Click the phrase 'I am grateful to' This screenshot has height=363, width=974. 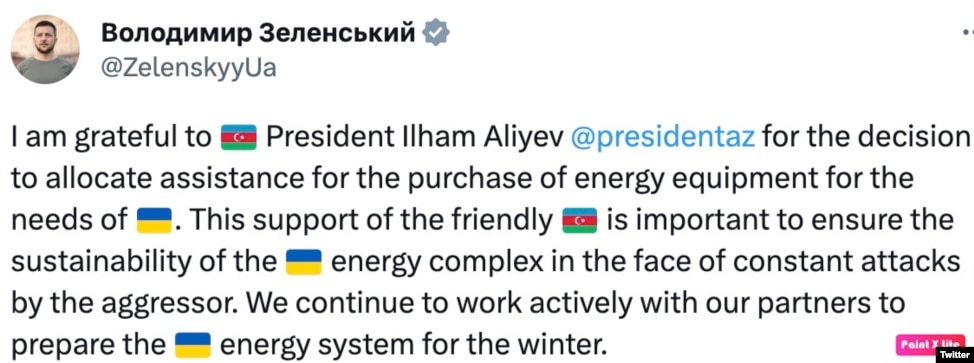pyautogui.click(x=111, y=138)
